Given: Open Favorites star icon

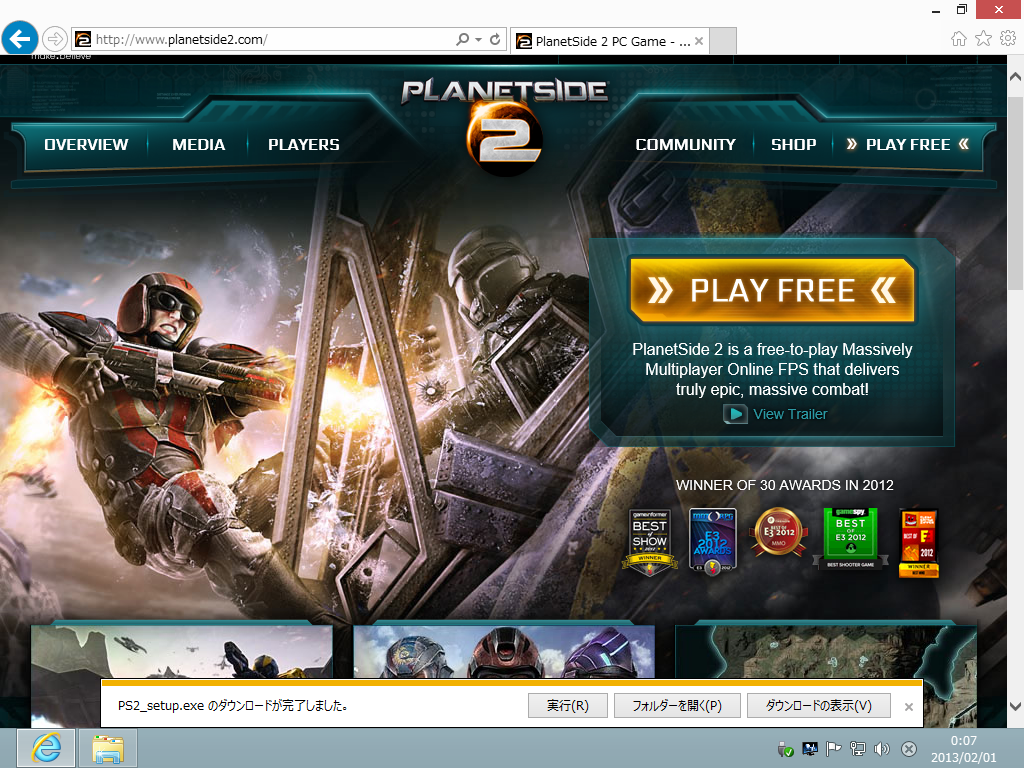Looking at the screenshot, I should click(x=983, y=39).
